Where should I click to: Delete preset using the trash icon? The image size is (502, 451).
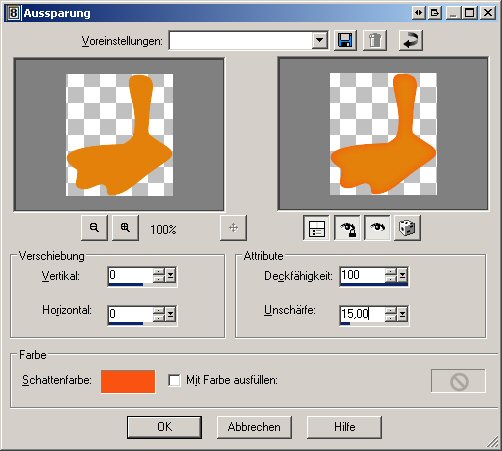tap(375, 40)
